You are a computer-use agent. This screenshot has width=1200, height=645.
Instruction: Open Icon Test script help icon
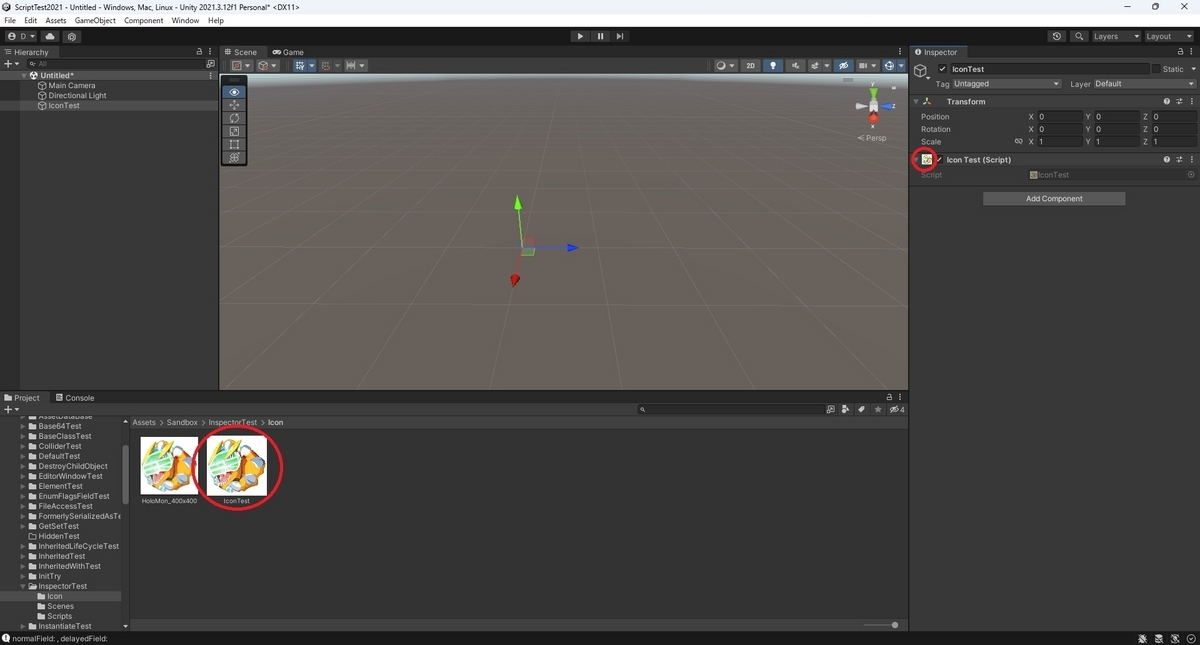point(1166,159)
